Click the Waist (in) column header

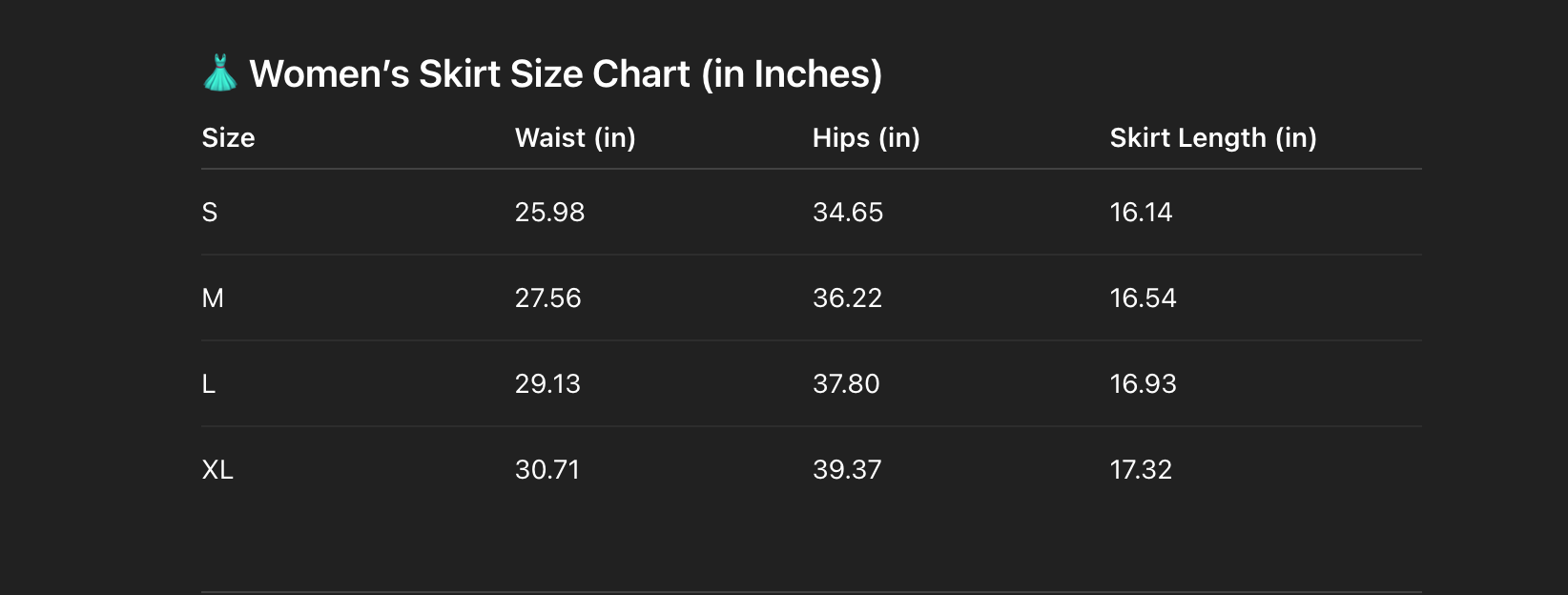tap(575, 138)
